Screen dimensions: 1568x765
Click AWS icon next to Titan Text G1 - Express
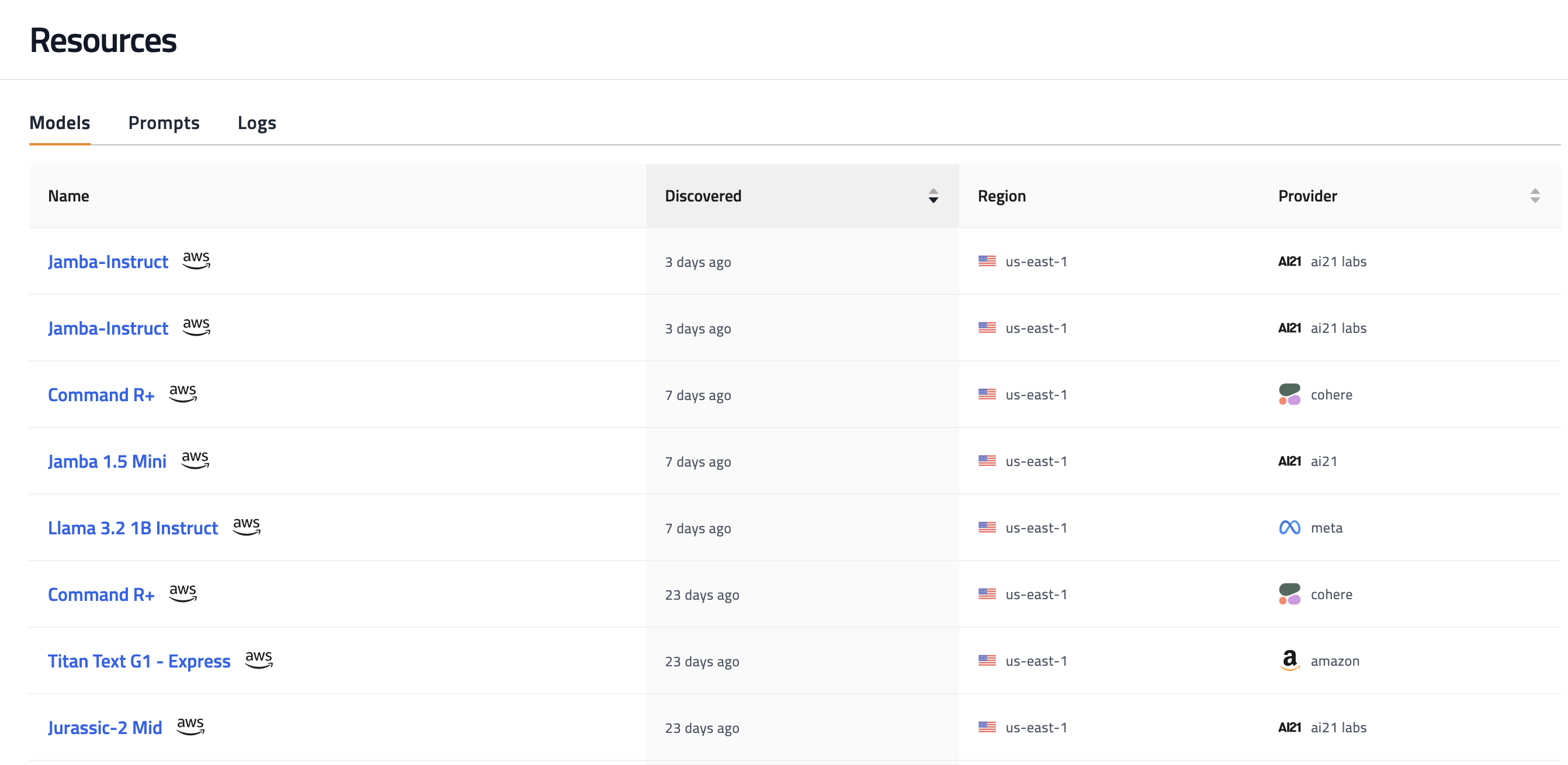[259, 659]
